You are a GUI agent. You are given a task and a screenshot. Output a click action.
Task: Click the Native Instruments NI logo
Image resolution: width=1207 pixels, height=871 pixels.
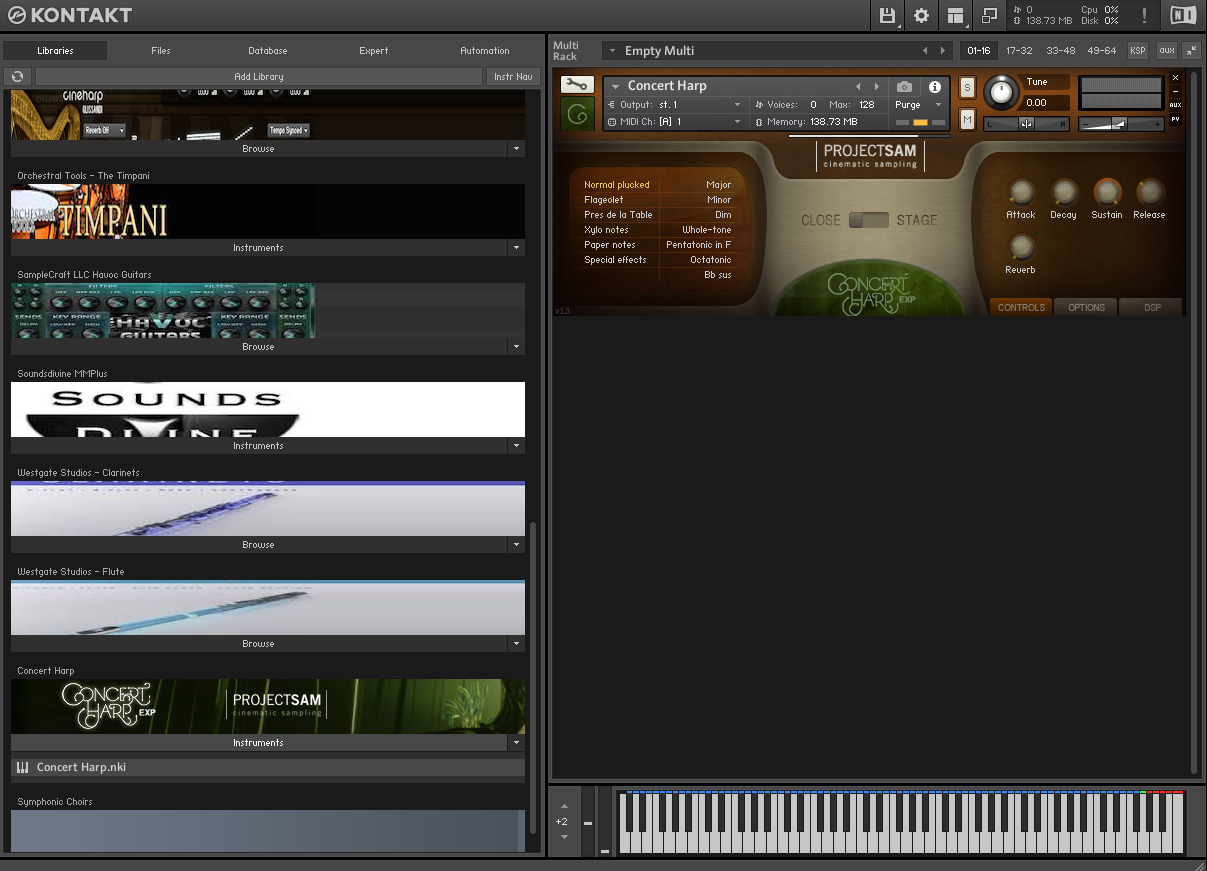1182,15
